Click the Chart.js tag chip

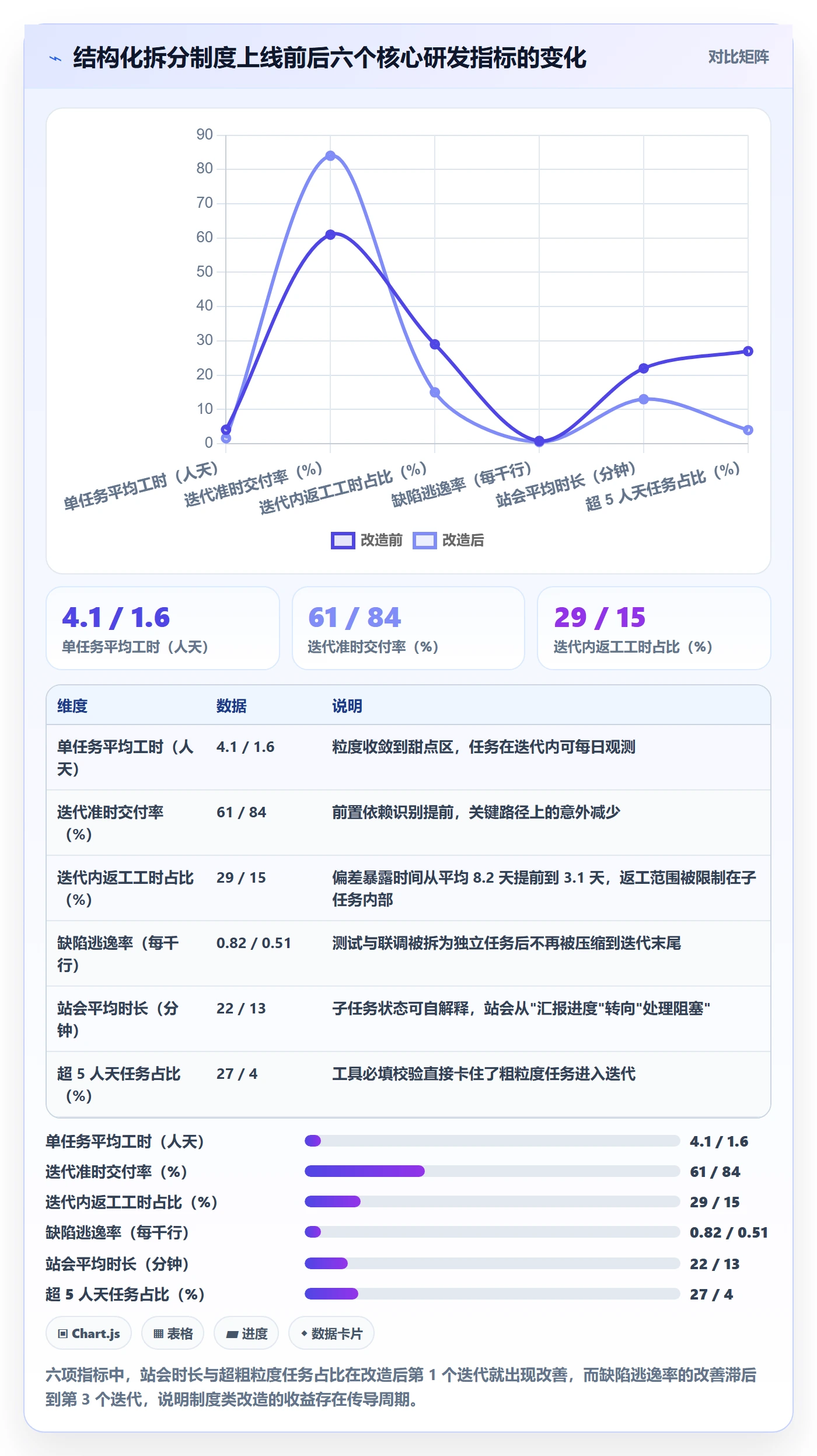click(89, 1333)
